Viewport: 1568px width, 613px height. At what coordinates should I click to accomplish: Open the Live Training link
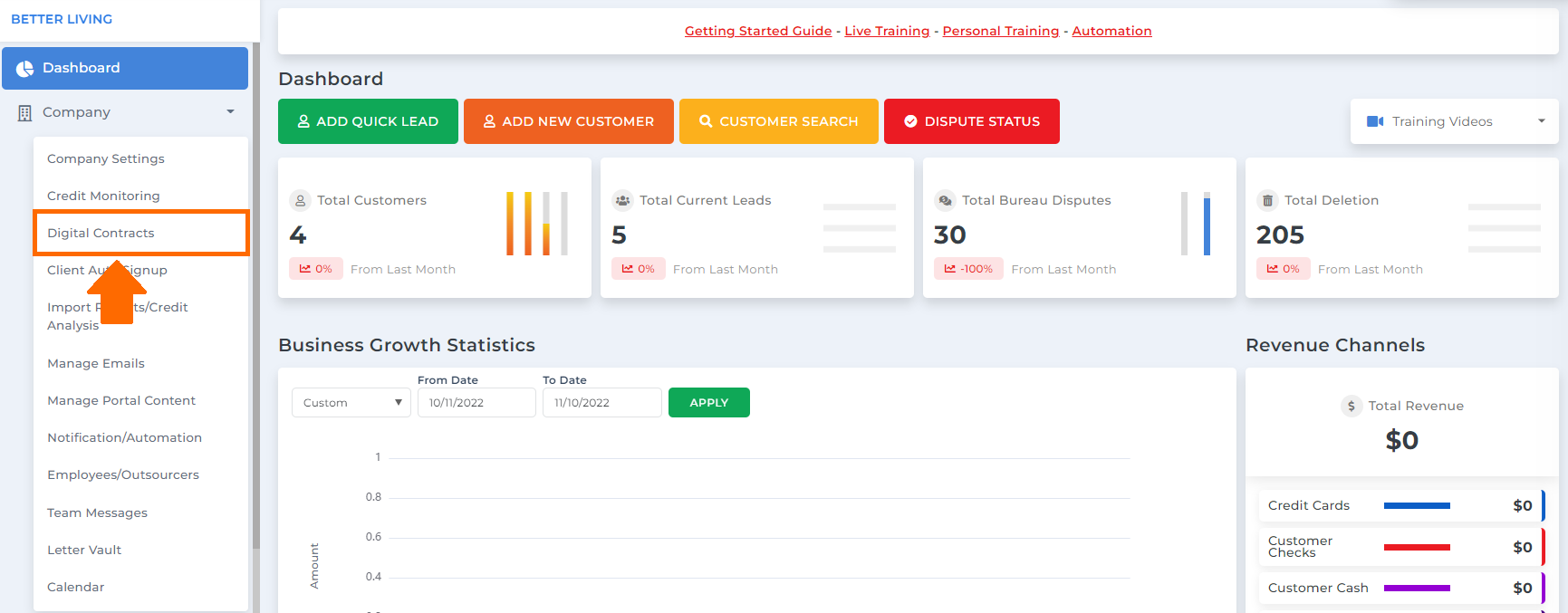coord(887,31)
